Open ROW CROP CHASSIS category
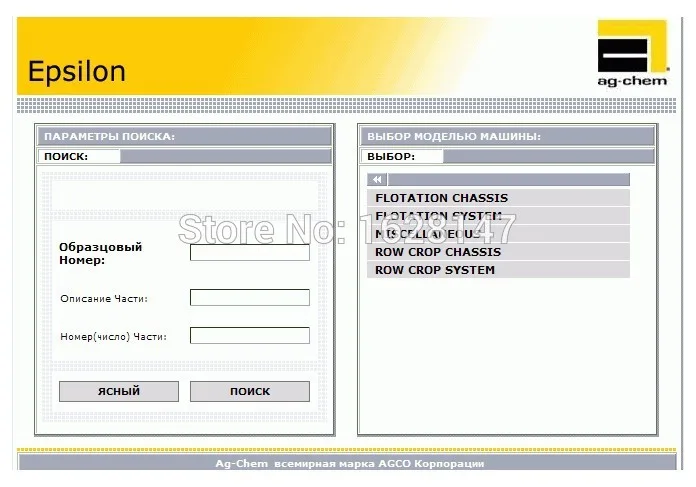Image resolution: width=696 pixels, height=487 pixels. pyautogui.click(x=498, y=252)
